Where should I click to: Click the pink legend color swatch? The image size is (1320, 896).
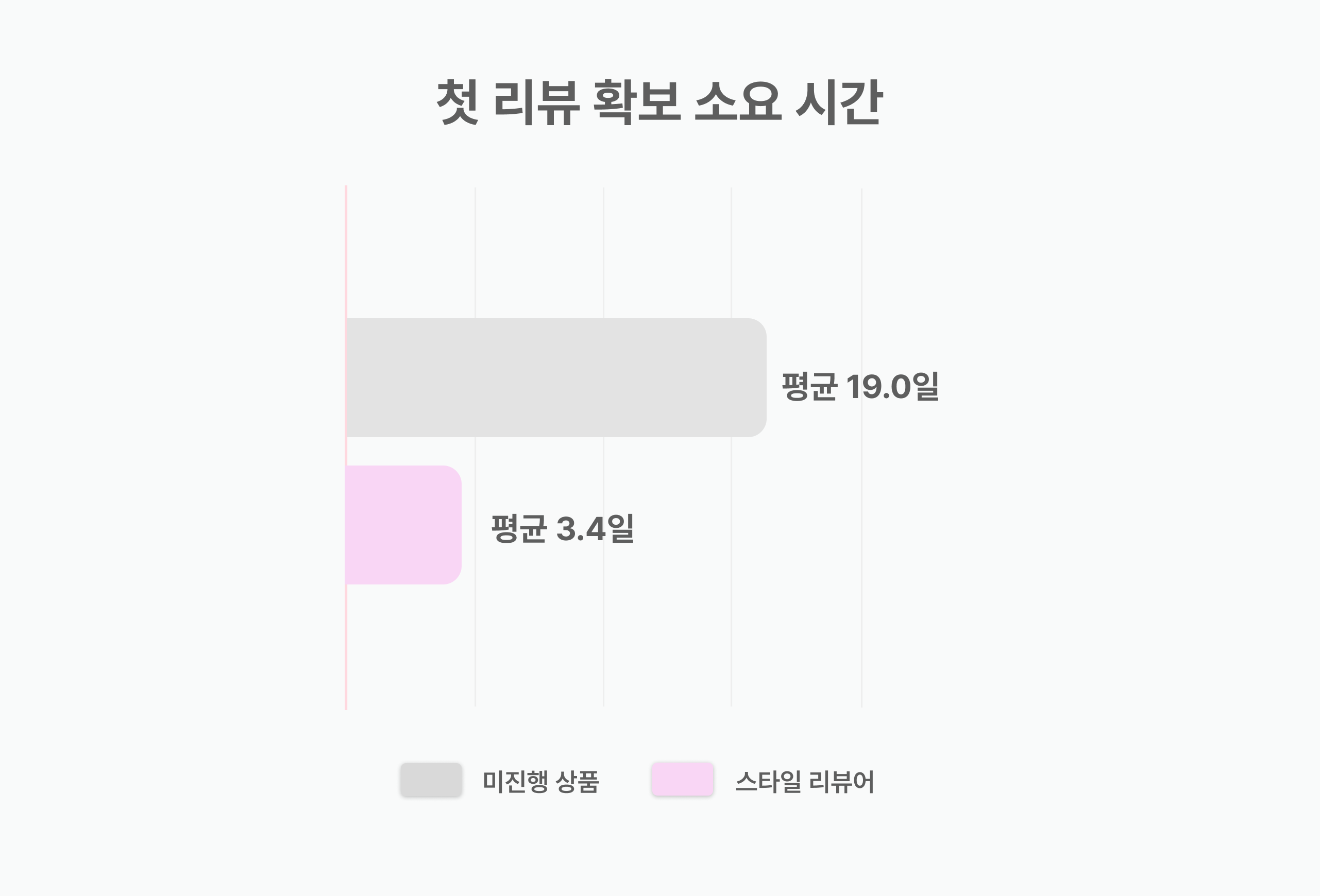(683, 780)
